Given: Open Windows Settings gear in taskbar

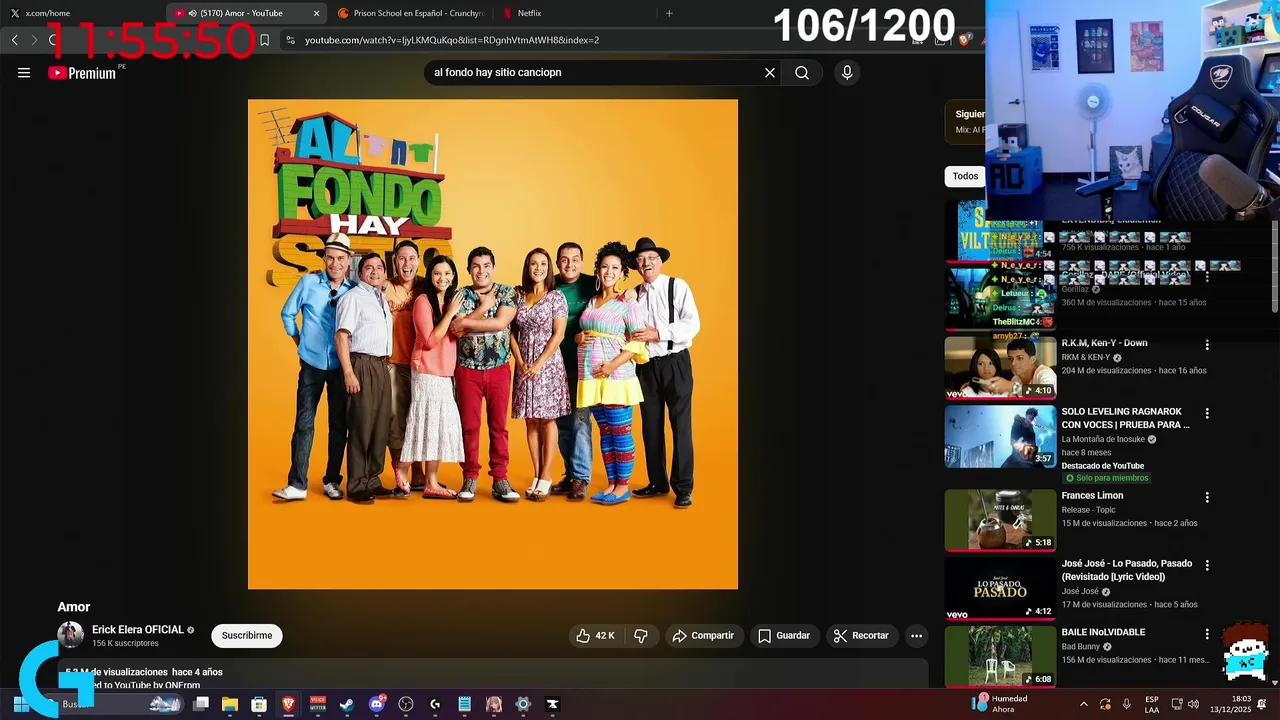Looking at the screenshot, I should pos(523,704).
